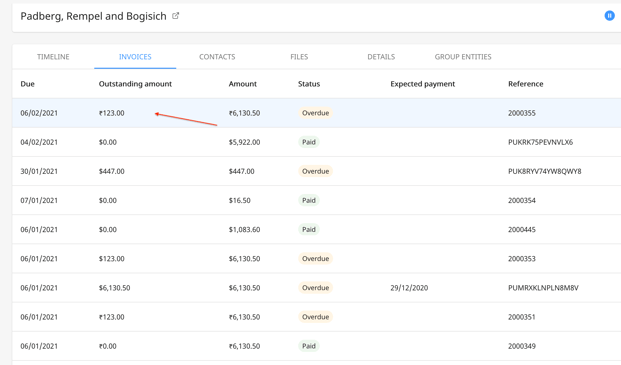Click the blue pause icon at top right
This screenshot has width=621, height=365.
[609, 16]
